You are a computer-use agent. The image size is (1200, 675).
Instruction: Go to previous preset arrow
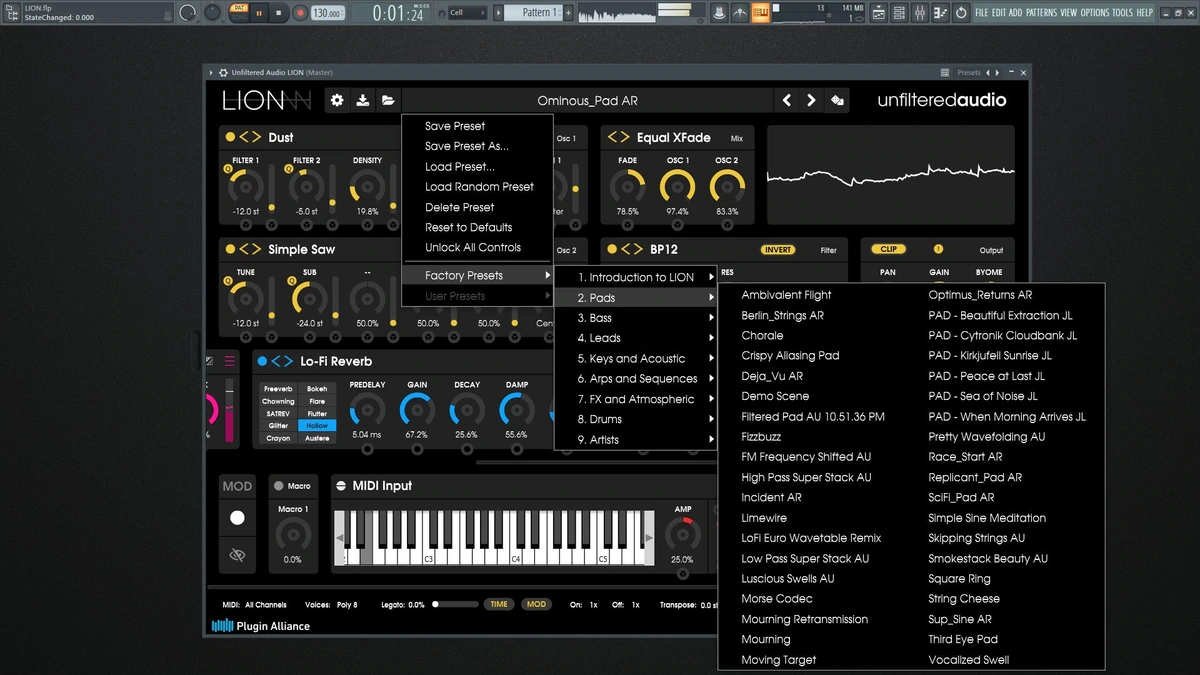click(x=787, y=100)
